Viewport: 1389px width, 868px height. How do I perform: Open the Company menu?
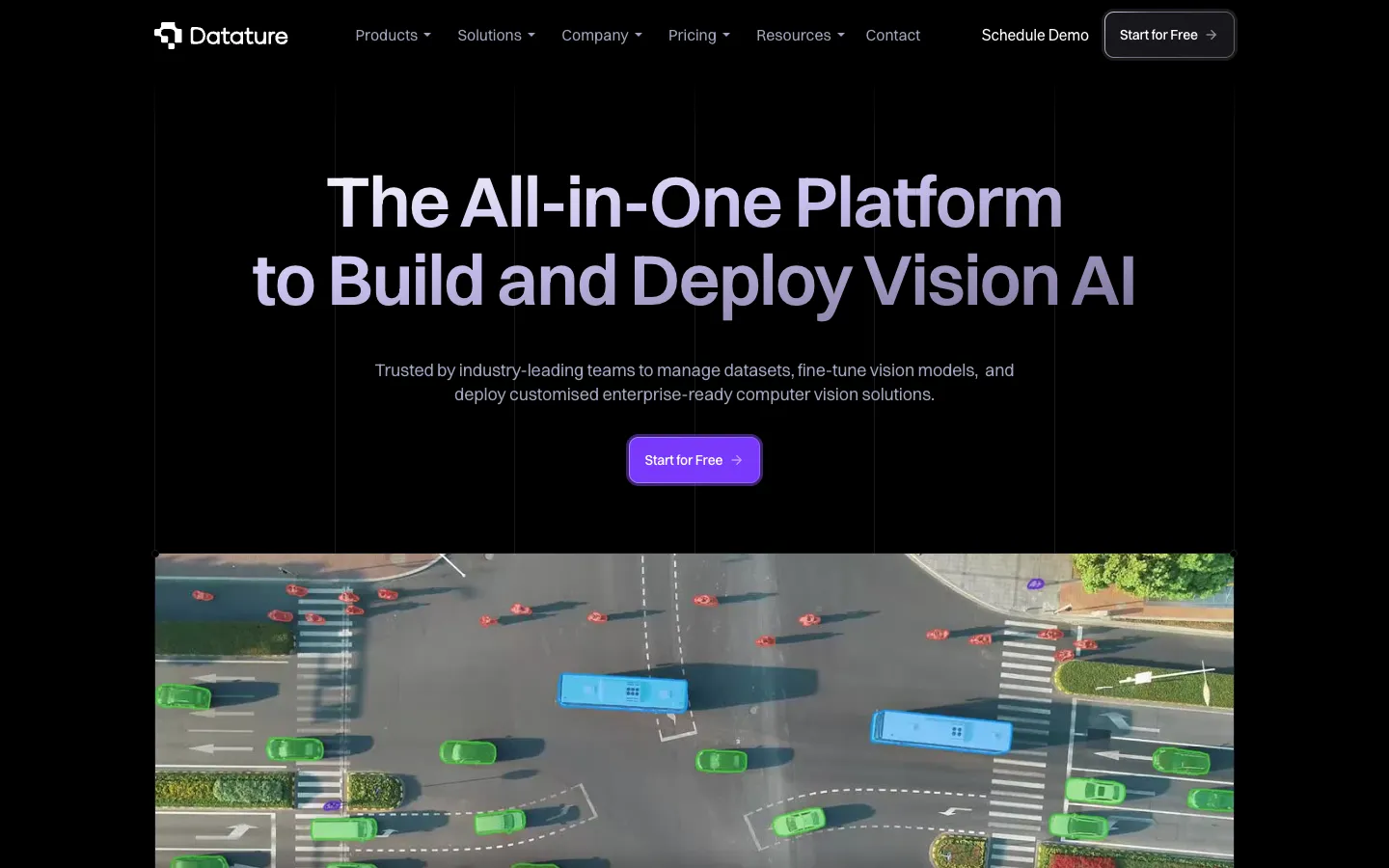602,35
